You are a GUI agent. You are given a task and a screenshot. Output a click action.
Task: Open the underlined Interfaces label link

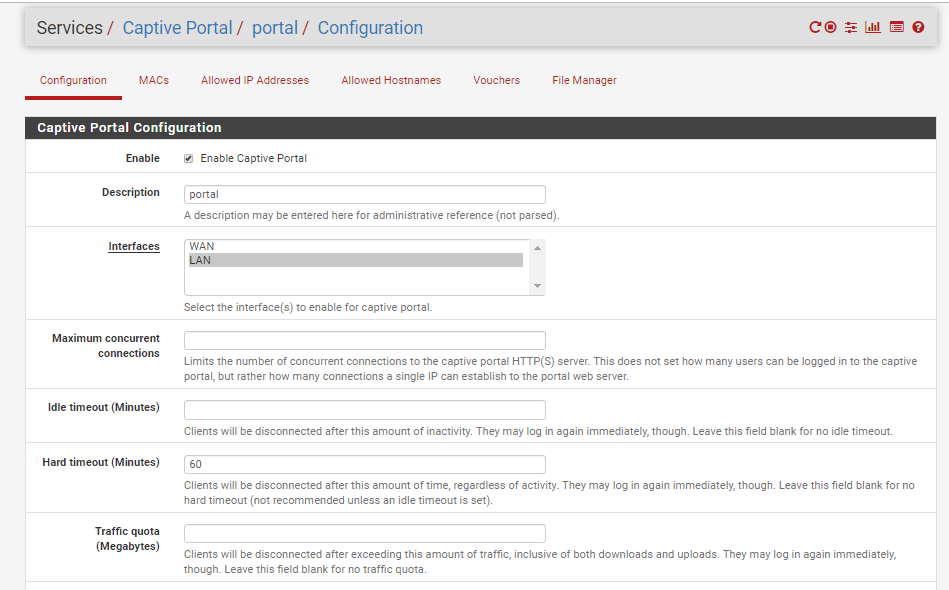[134, 246]
